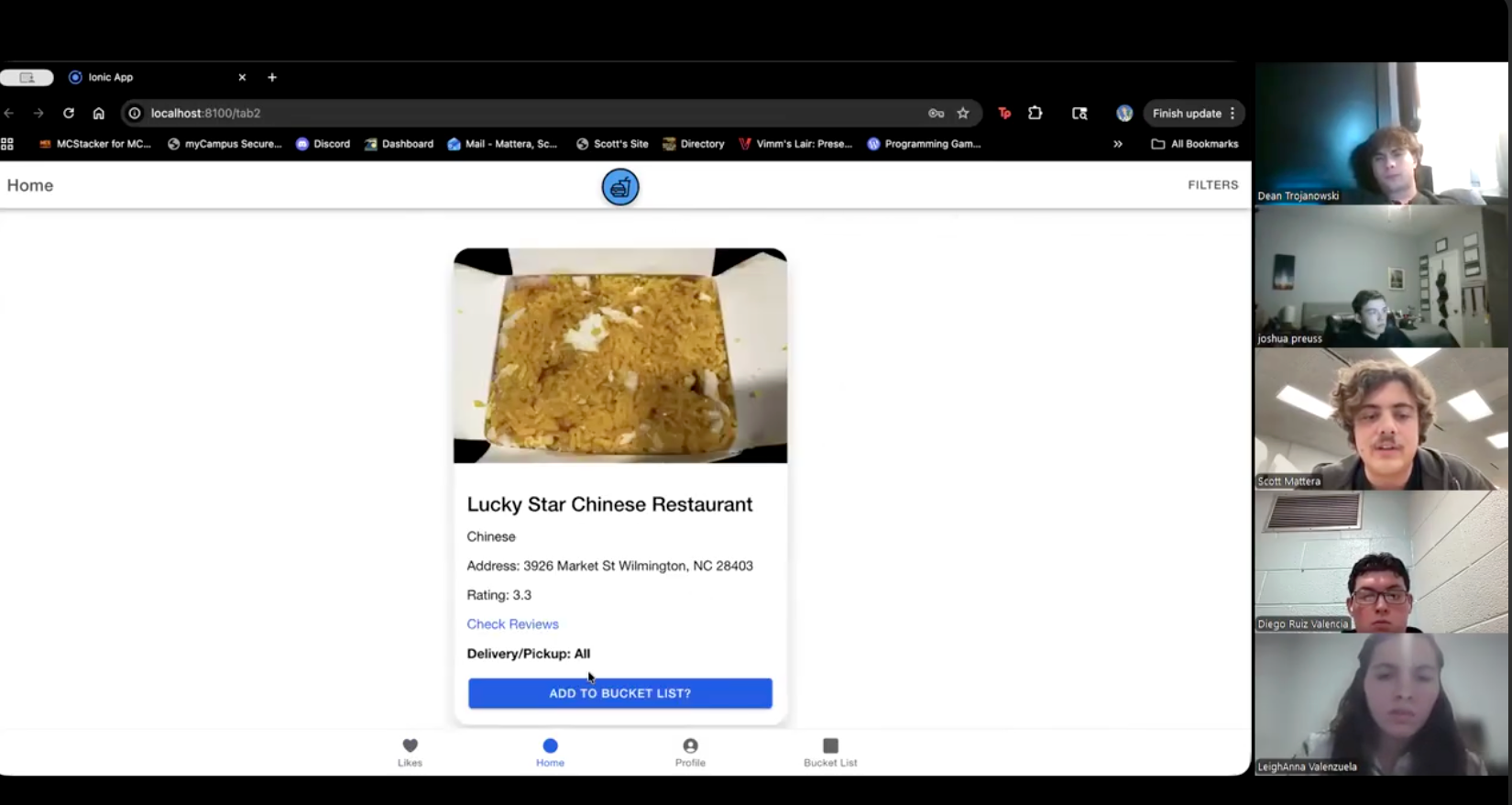Open the Discord bookmark
The image size is (1512, 805).
click(x=323, y=144)
